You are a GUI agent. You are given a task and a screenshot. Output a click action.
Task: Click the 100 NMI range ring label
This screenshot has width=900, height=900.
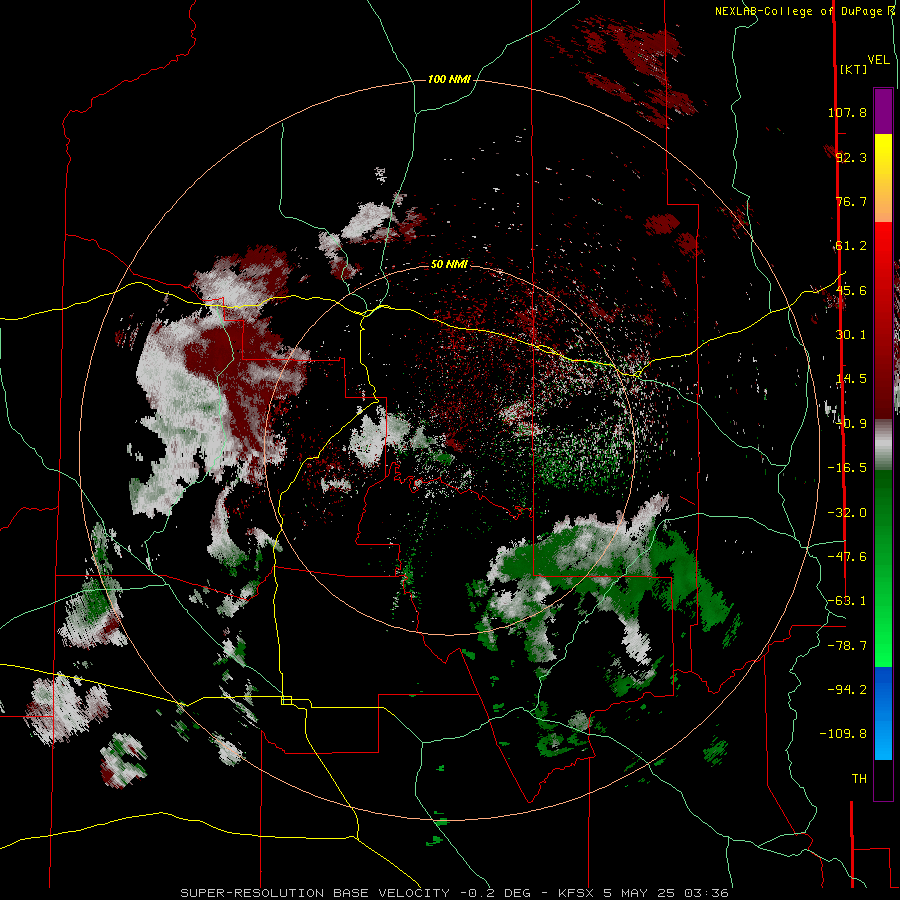click(449, 79)
